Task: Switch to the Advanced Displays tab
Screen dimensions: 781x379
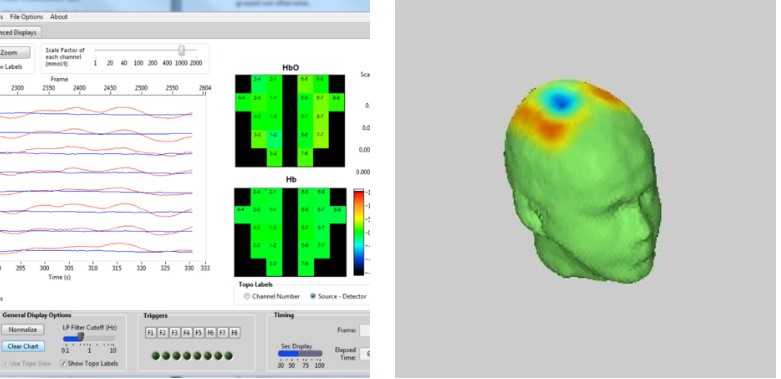Action: point(19,32)
